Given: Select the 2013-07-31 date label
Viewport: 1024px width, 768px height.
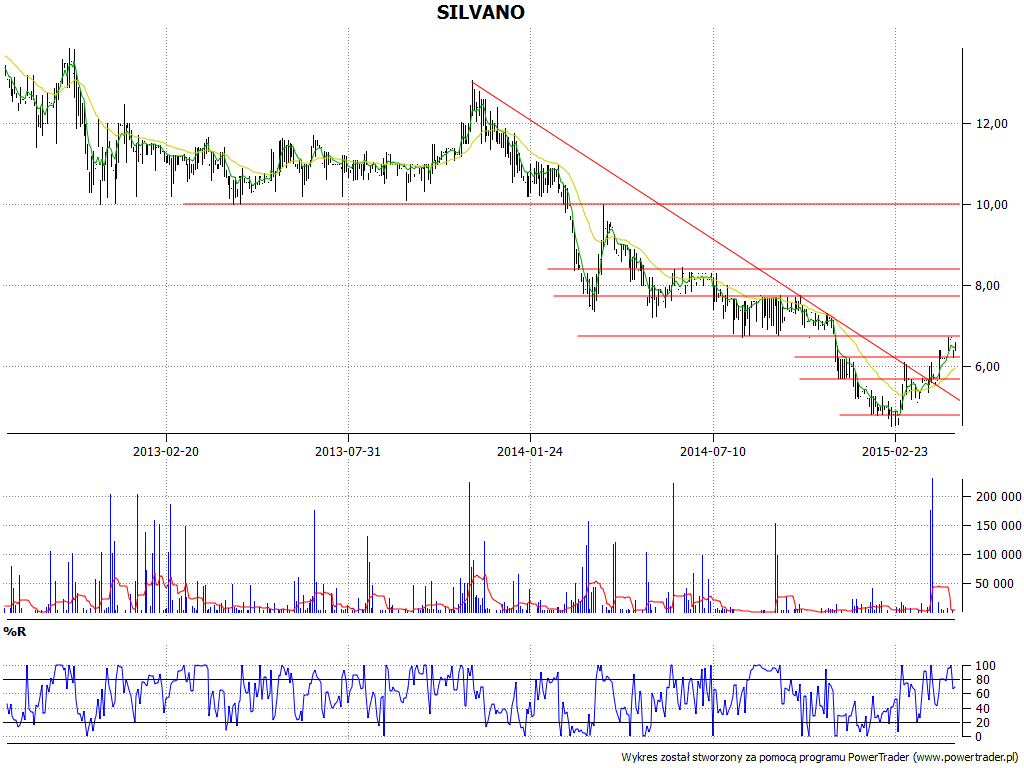Looking at the screenshot, I should [348, 451].
